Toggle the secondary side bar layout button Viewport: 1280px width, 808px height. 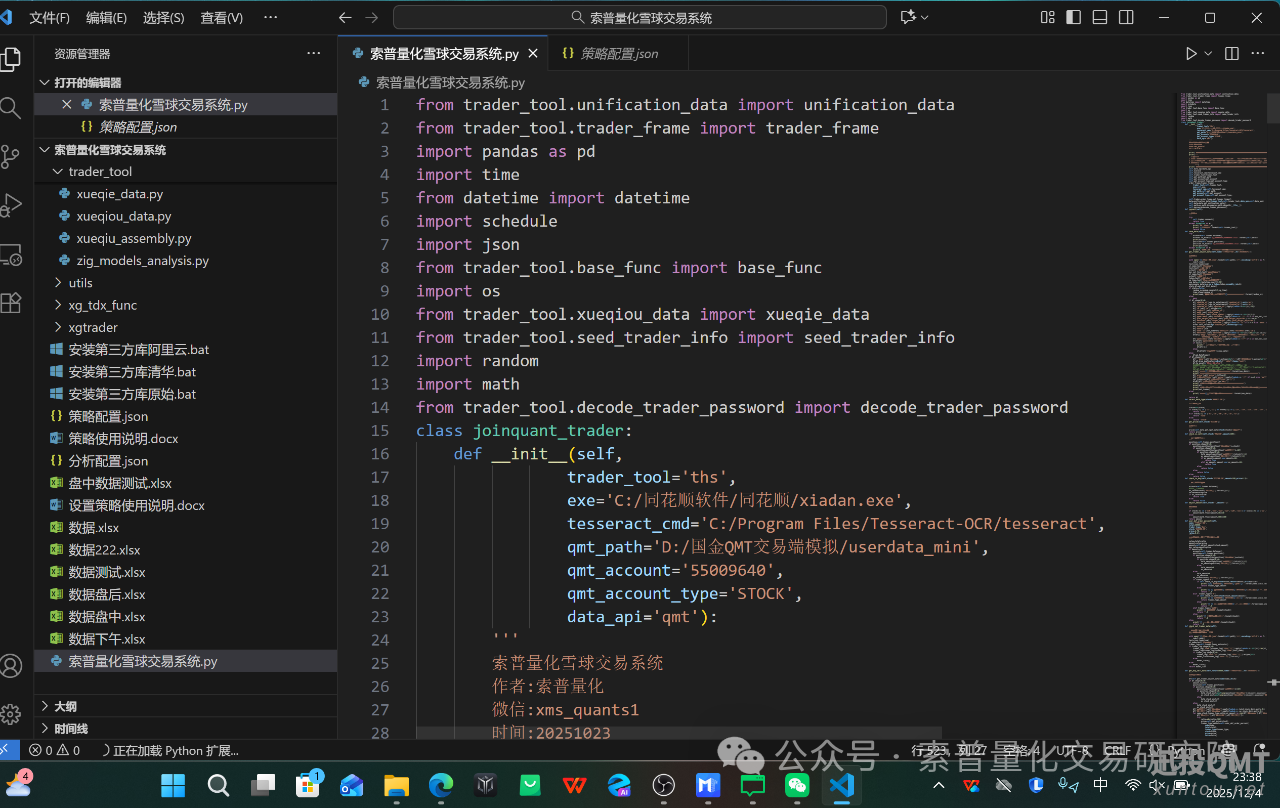(x=1126, y=18)
